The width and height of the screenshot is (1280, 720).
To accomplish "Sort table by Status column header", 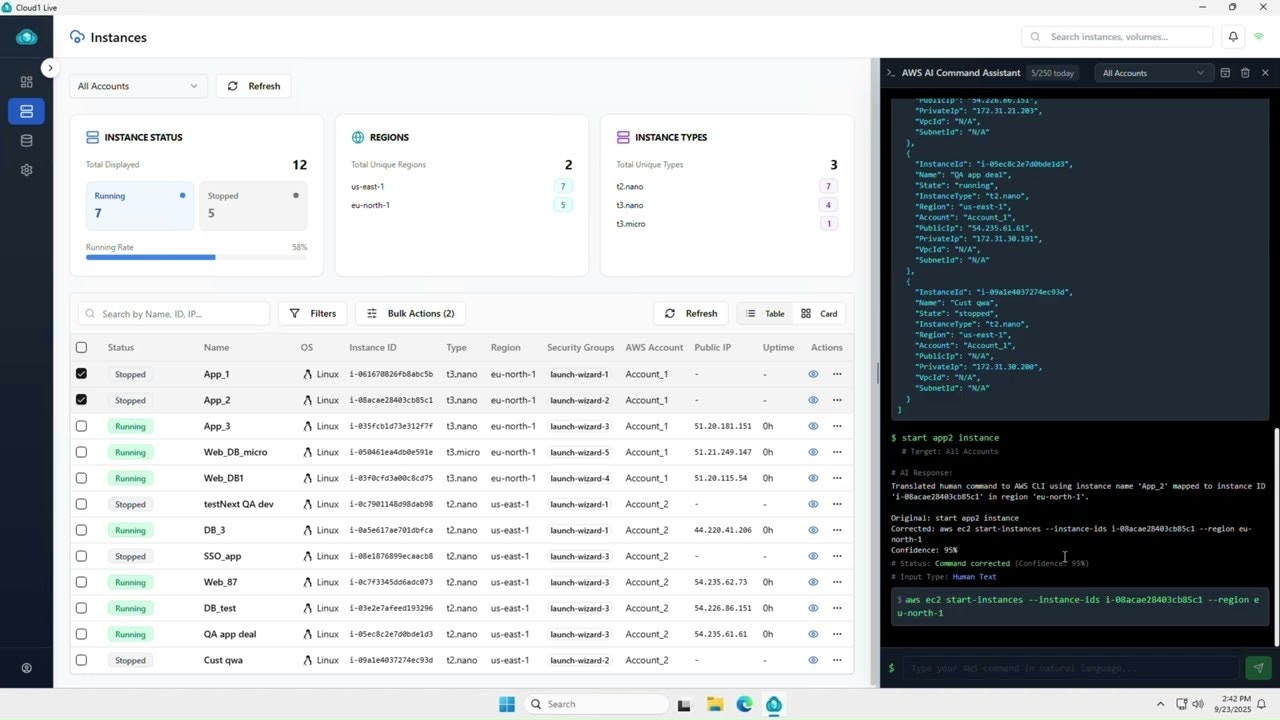I will pyautogui.click(x=120, y=348).
